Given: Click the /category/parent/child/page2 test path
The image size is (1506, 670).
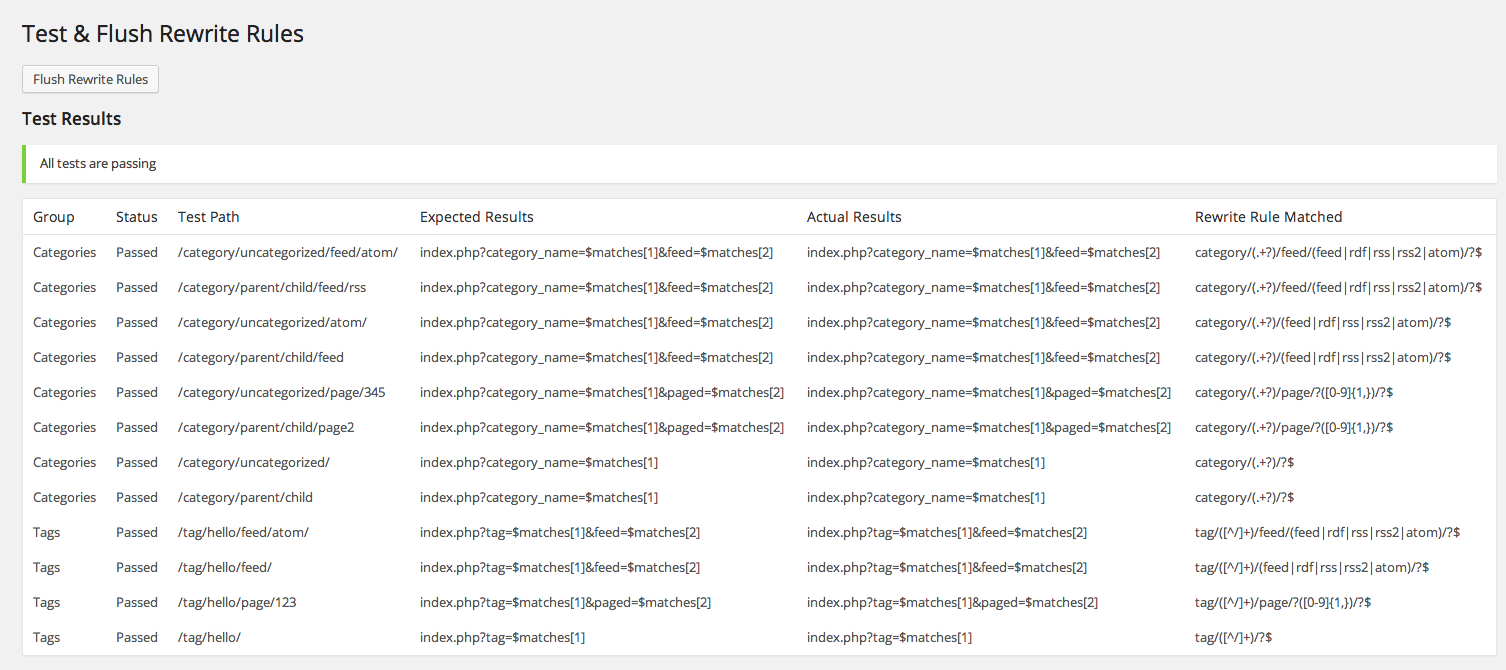Looking at the screenshot, I should pos(266,427).
